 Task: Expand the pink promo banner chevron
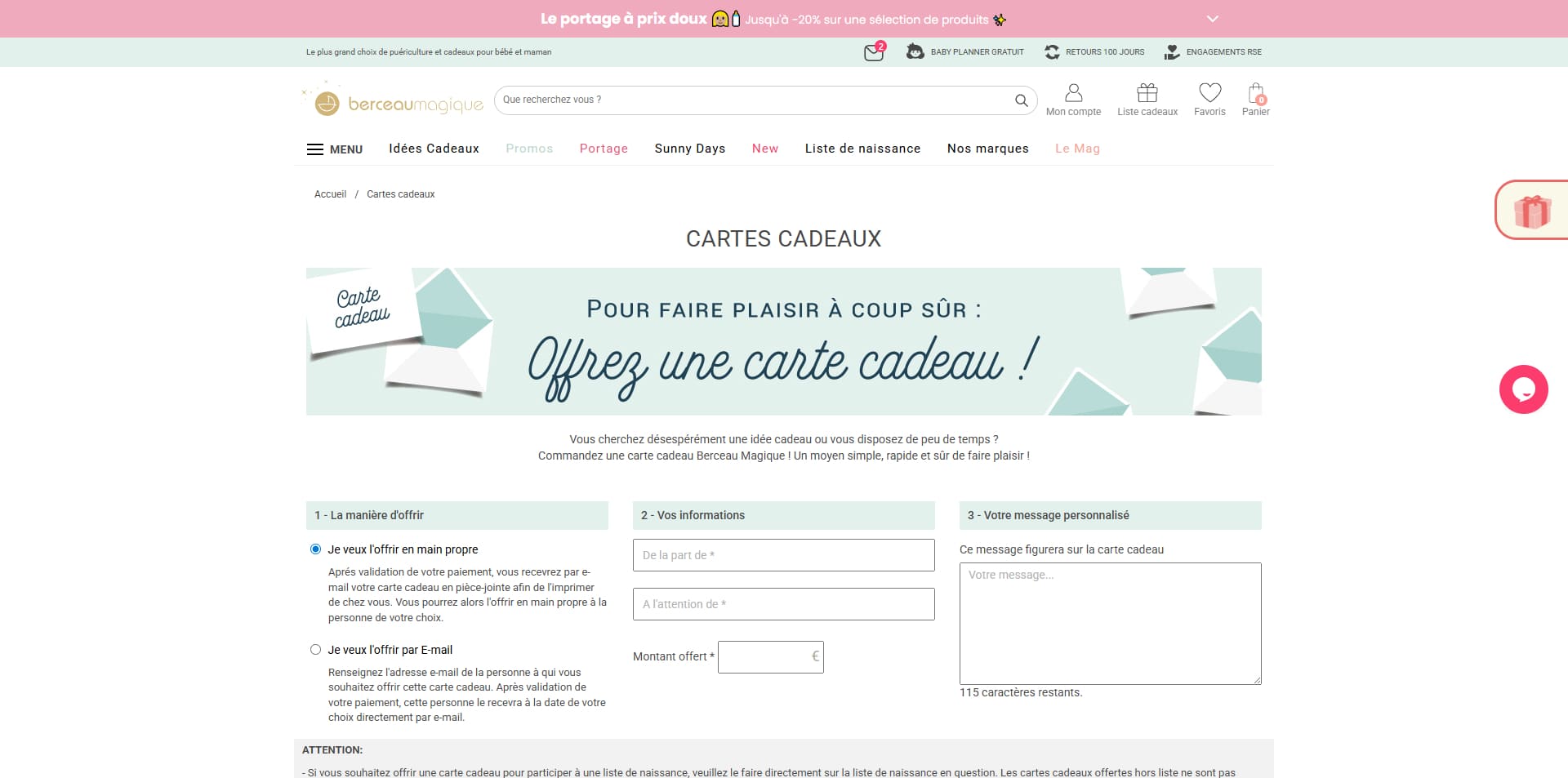pos(1213,19)
